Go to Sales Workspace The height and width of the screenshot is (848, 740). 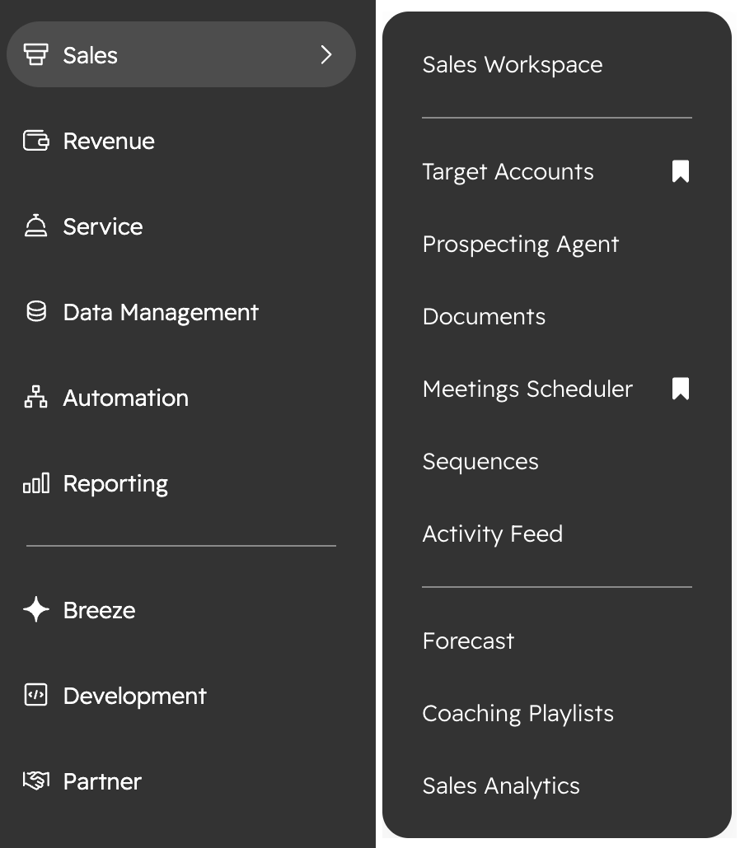[512, 65]
